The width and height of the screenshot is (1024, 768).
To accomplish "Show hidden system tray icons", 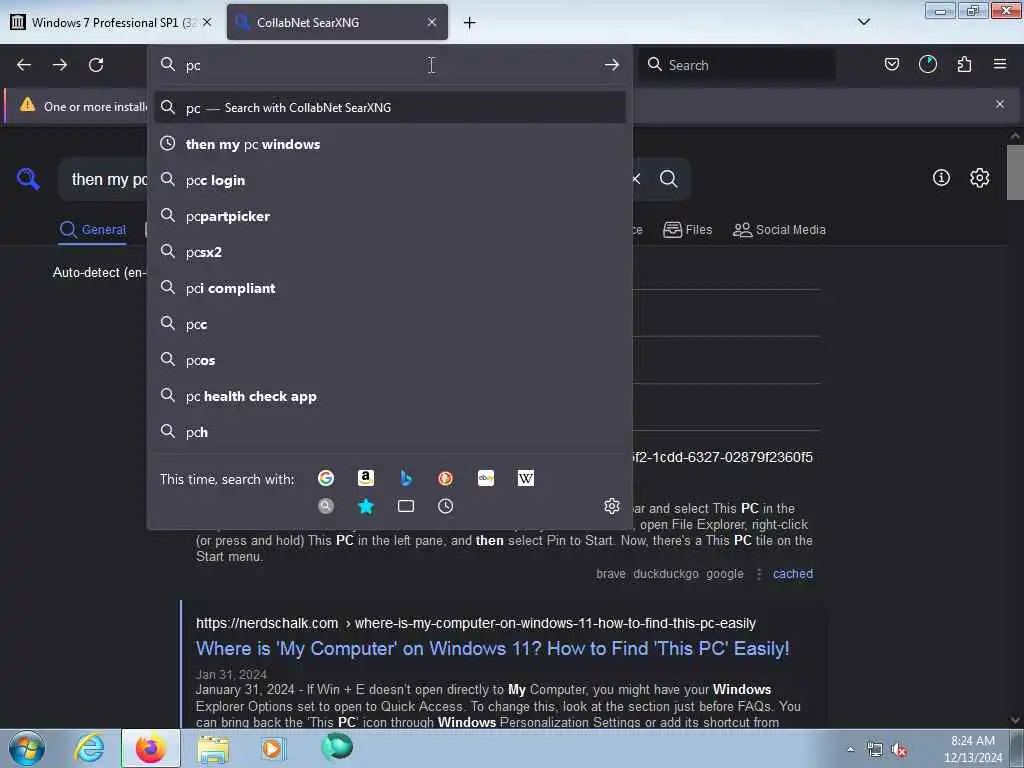I will [x=850, y=750].
